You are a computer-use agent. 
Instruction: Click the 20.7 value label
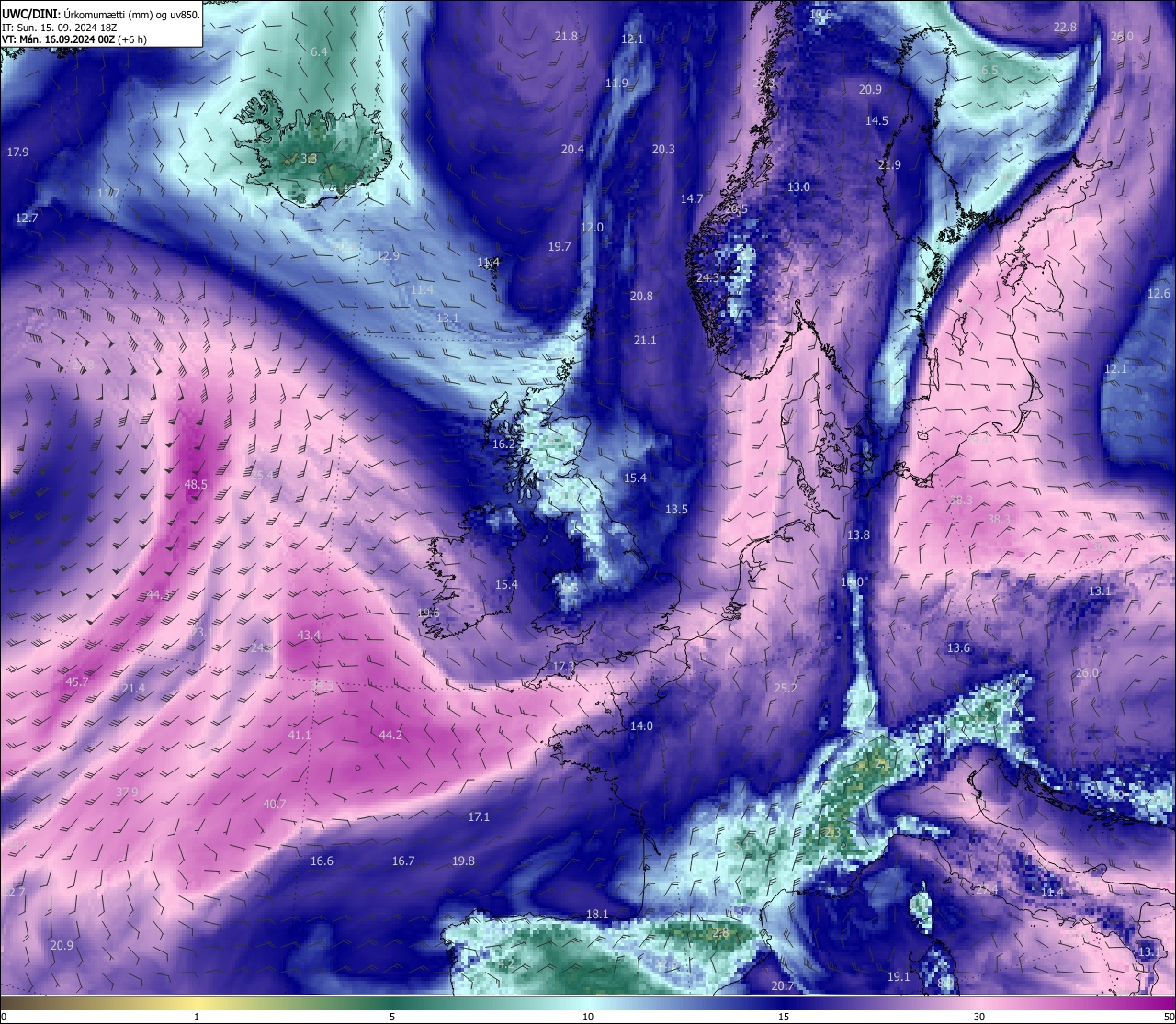pos(783,985)
